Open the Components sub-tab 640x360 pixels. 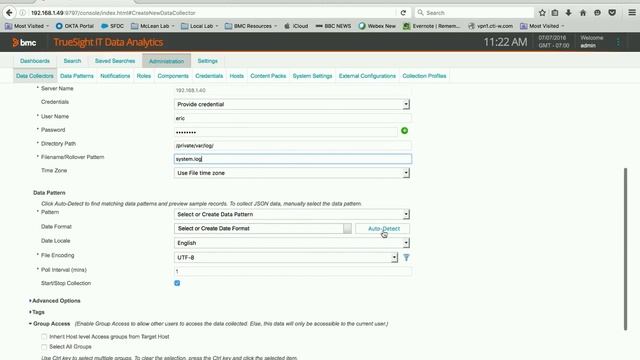(173, 76)
